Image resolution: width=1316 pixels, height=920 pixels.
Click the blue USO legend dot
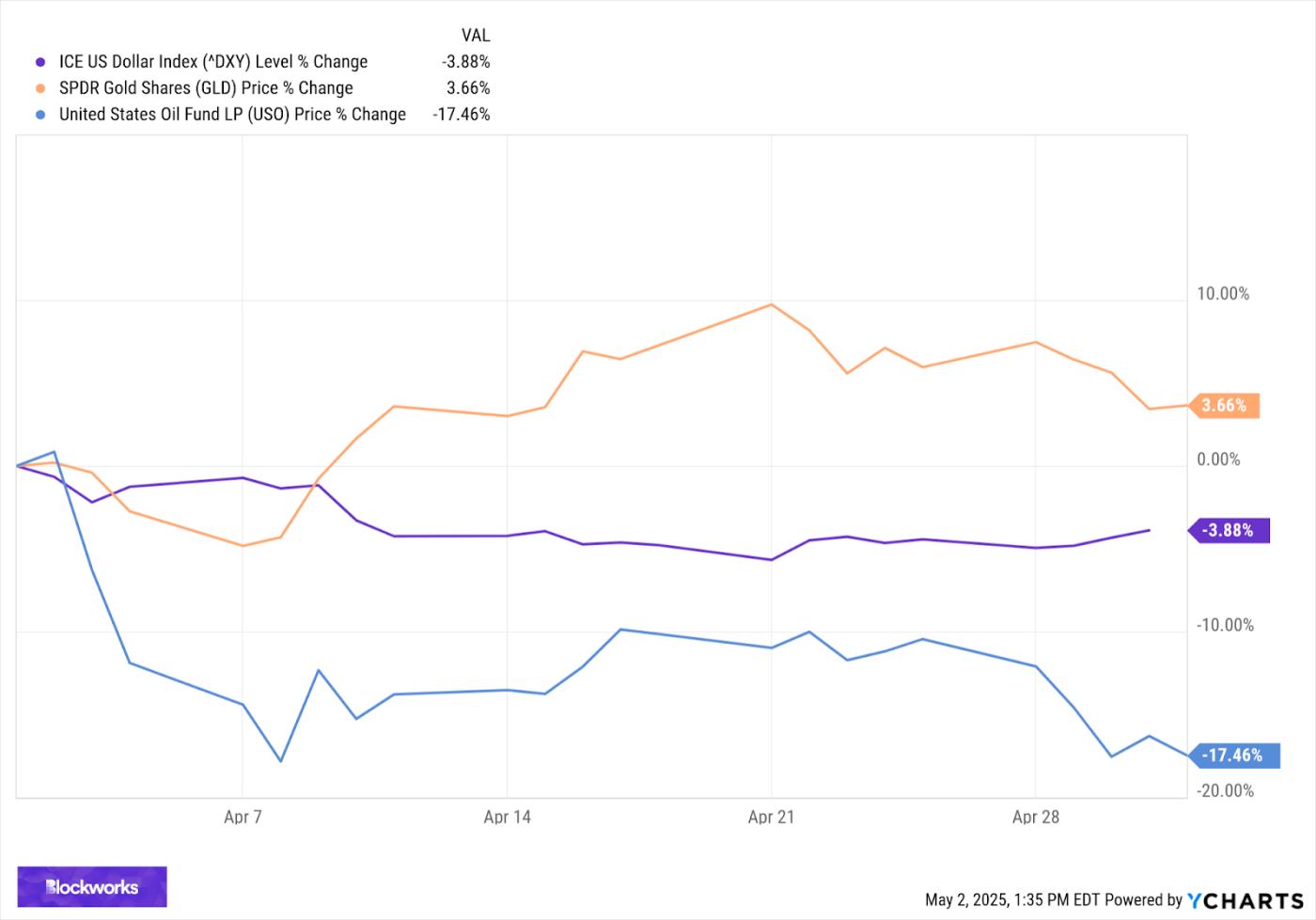click(39, 115)
